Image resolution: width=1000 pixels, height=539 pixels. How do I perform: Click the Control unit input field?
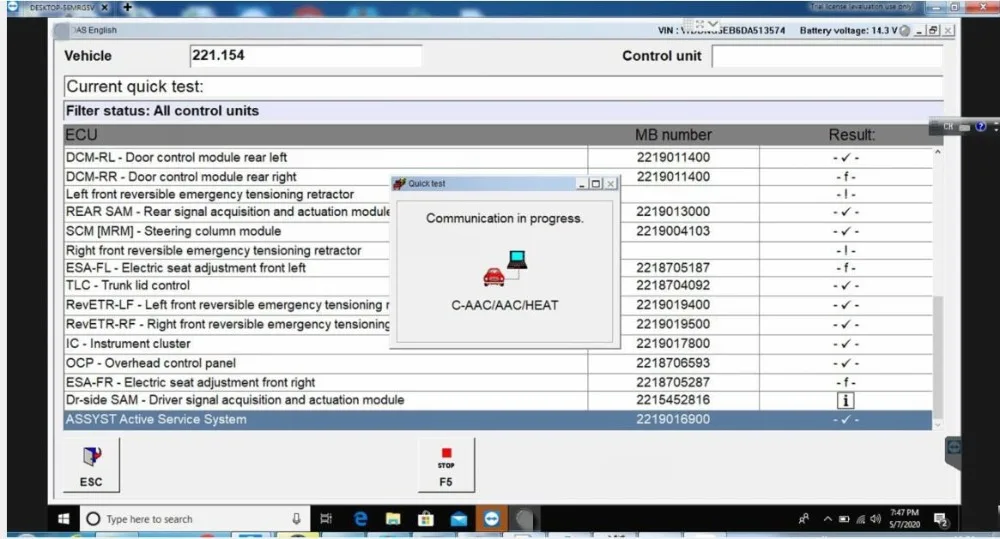point(827,56)
